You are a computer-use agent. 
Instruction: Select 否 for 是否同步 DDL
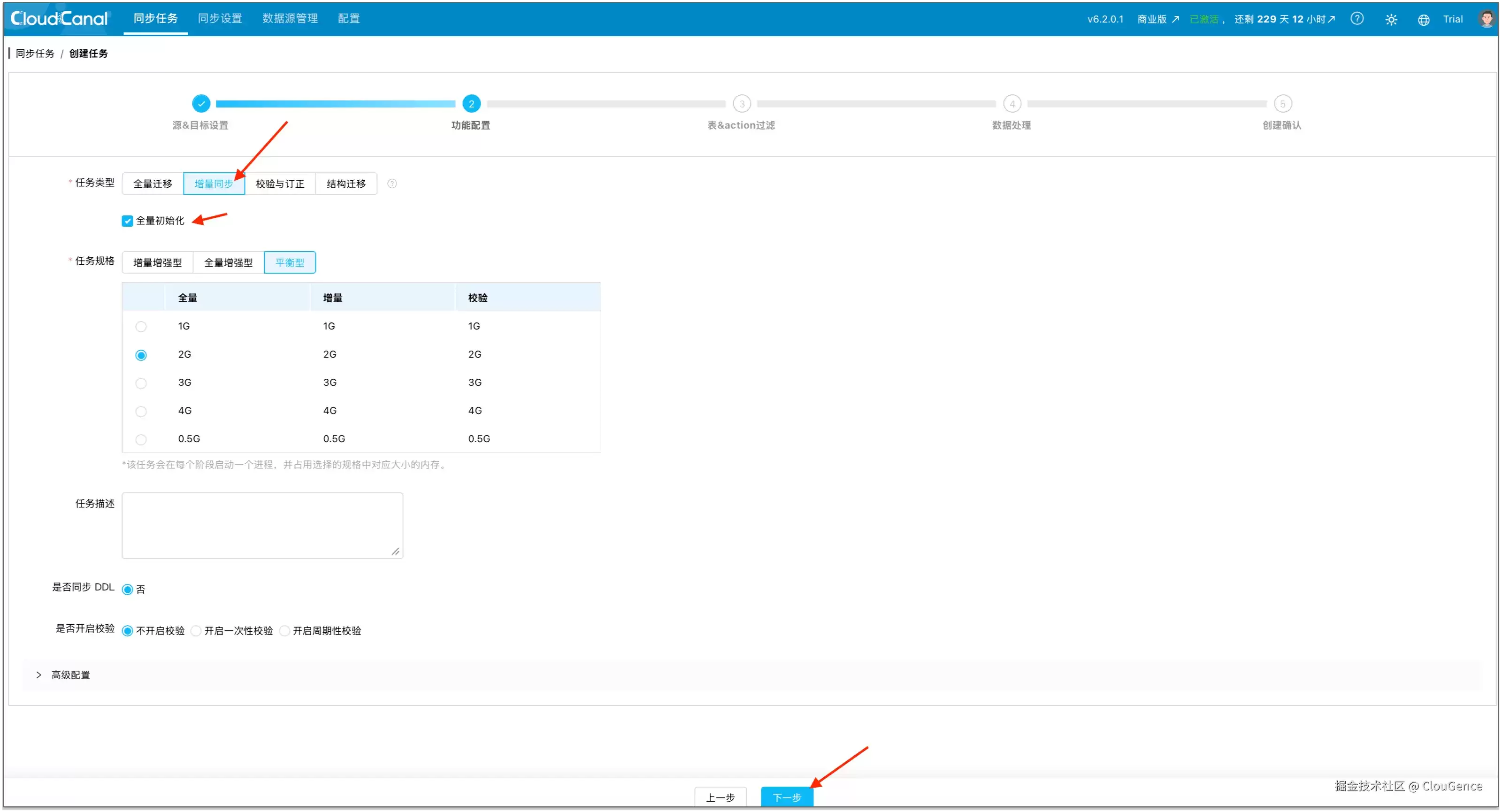click(127, 590)
